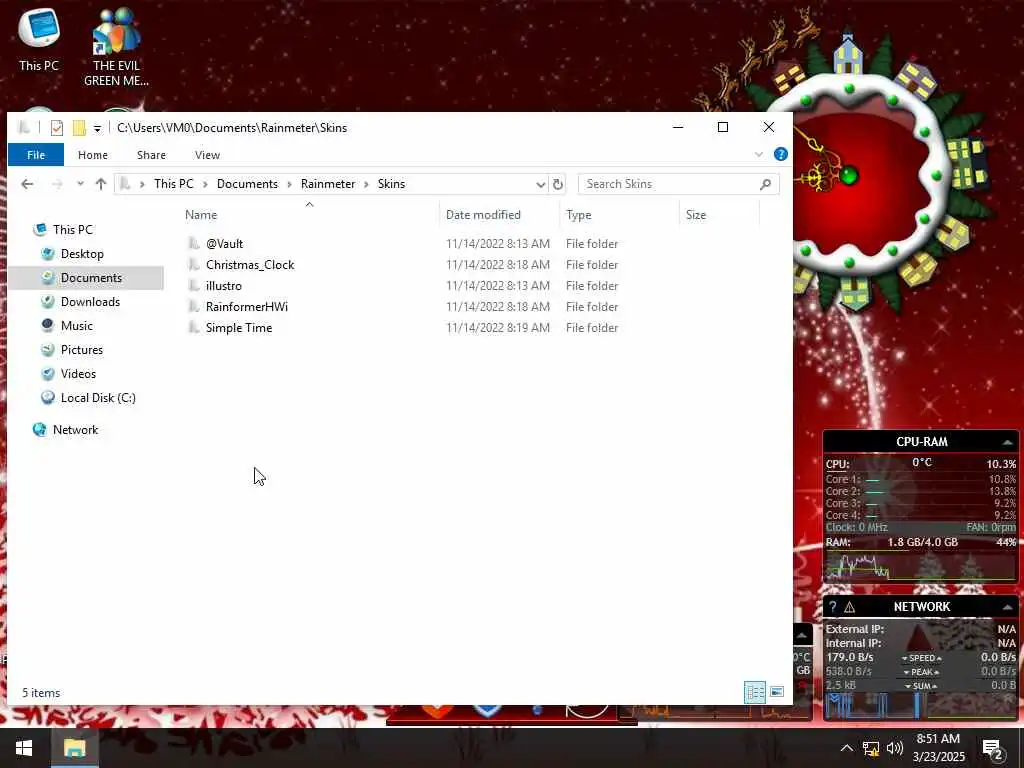1024x768 pixels.
Task: Select Downloads in navigation pane
Action: pos(89,302)
